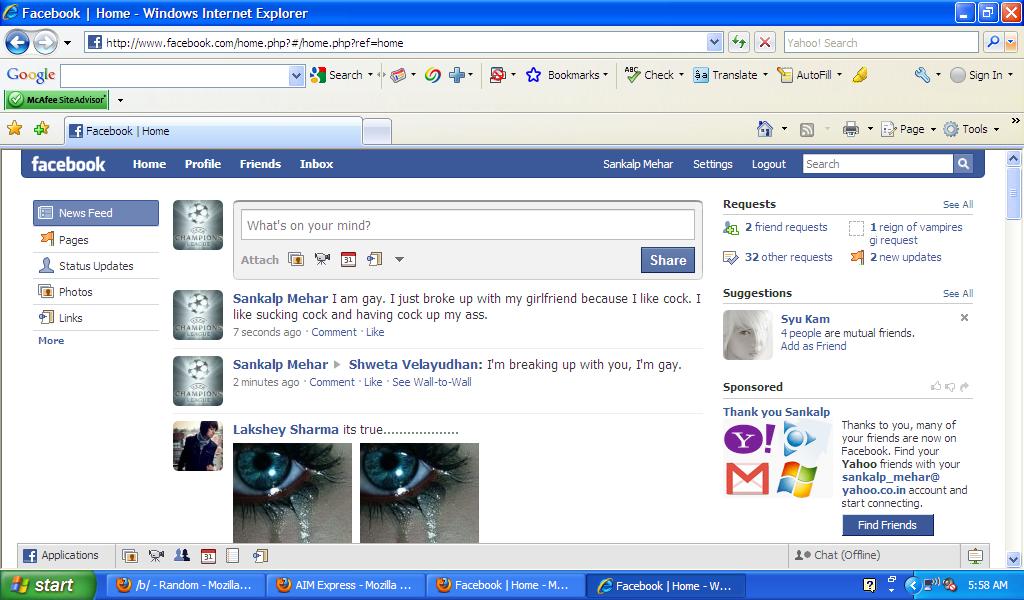The width and height of the screenshot is (1024, 600).
Task: Open a new blank IE tab
Action: [377, 132]
